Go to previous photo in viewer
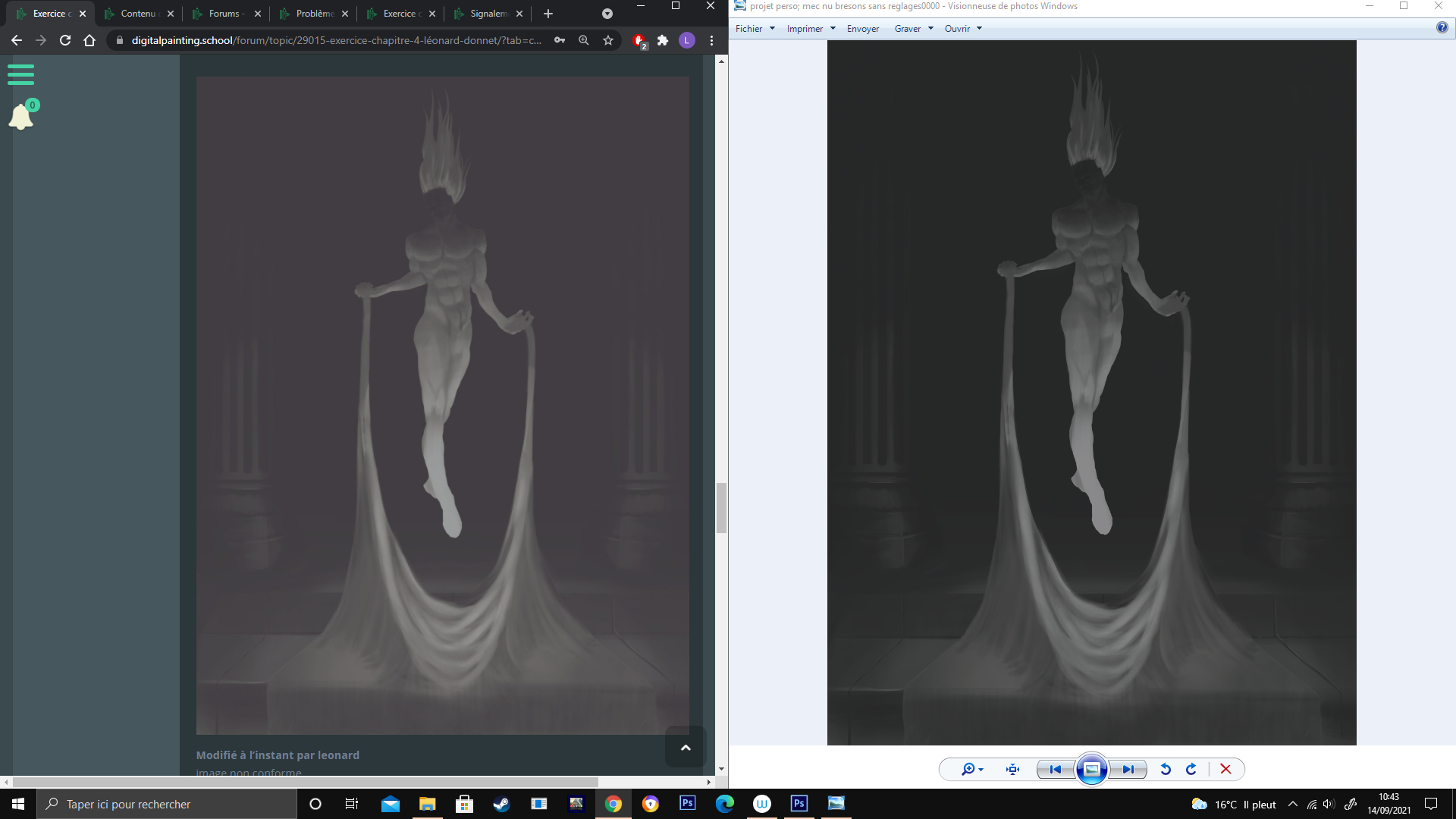Image resolution: width=1456 pixels, height=819 pixels. pyautogui.click(x=1055, y=769)
